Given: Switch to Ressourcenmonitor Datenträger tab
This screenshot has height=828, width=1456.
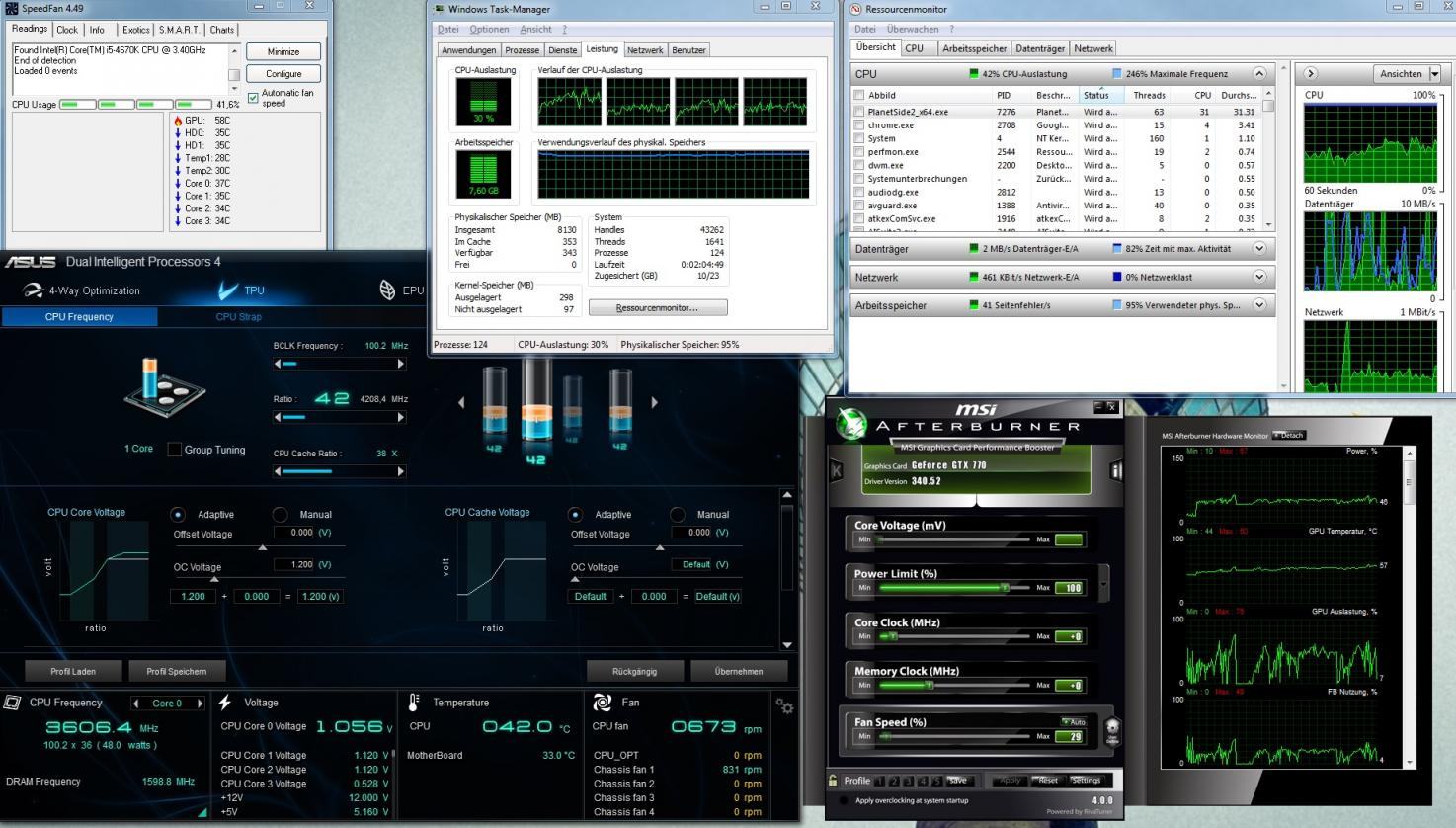Looking at the screenshot, I should (1040, 48).
